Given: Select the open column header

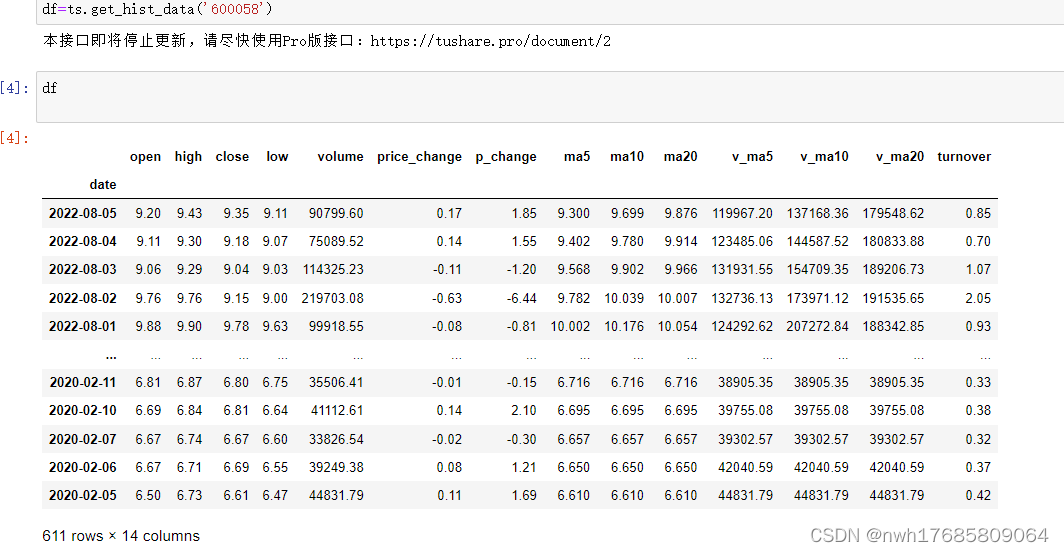Looking at the screenshot, I should [x=145, y=156].
